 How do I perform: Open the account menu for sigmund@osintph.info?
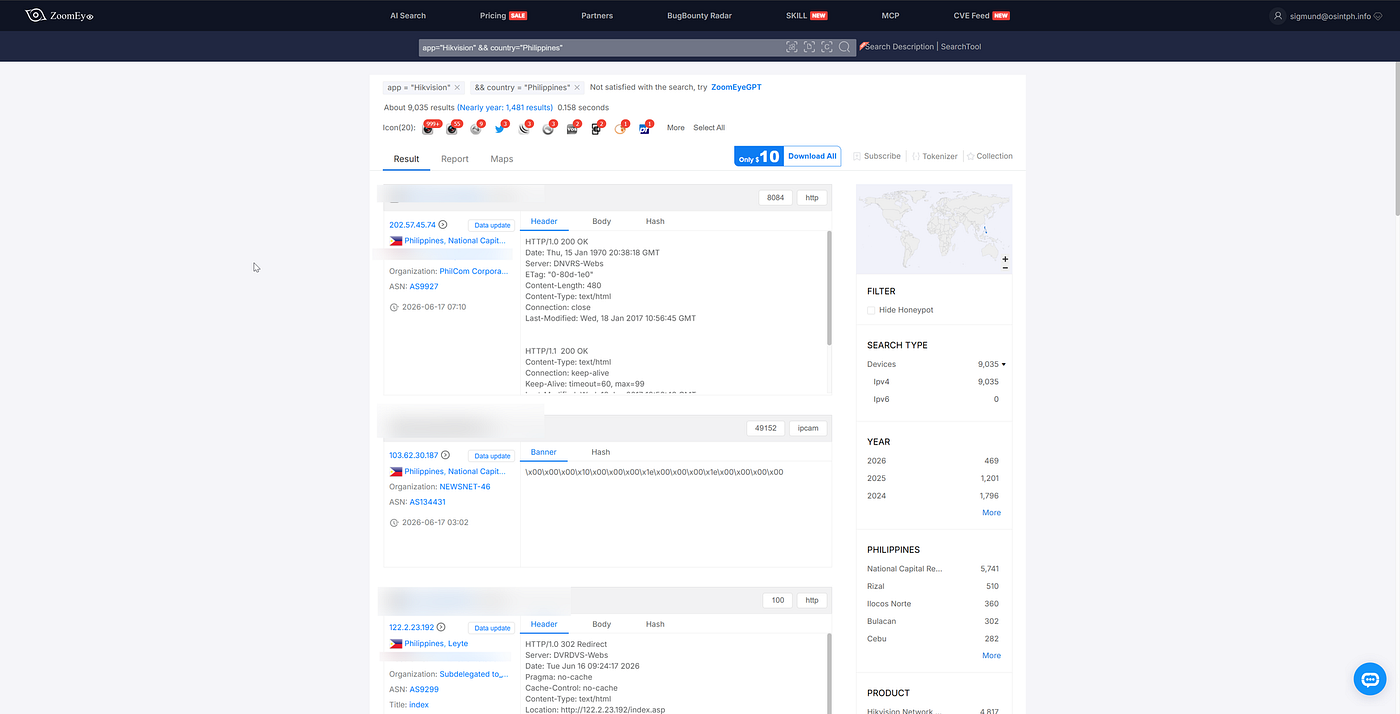tap(1328, 16)
